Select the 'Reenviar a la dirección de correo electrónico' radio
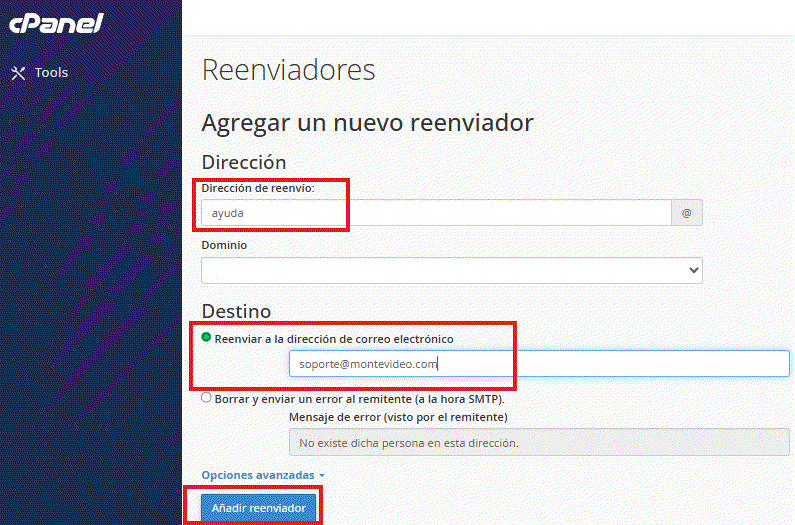 point(207,338)
